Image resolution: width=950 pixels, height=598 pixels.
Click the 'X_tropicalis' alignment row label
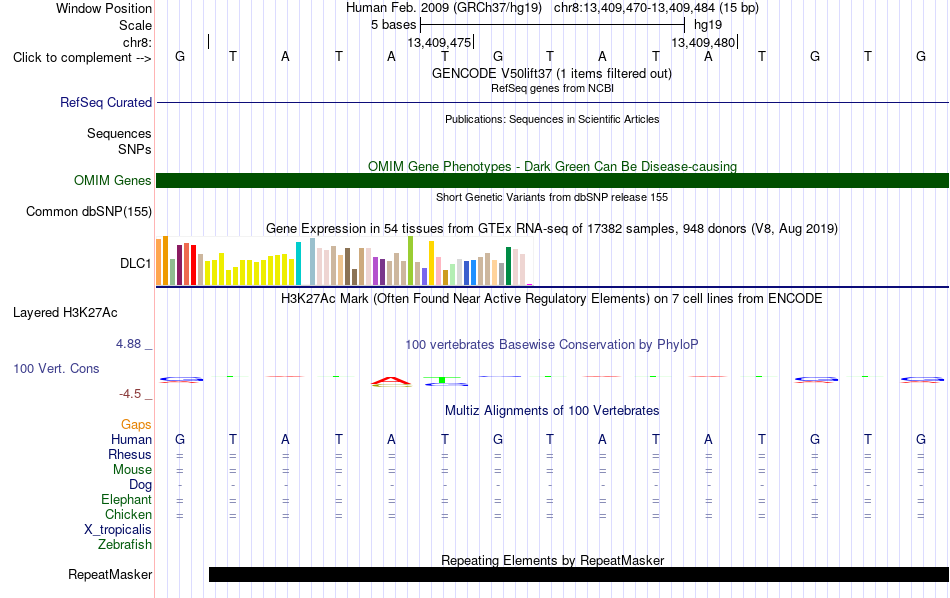(118, 530)
